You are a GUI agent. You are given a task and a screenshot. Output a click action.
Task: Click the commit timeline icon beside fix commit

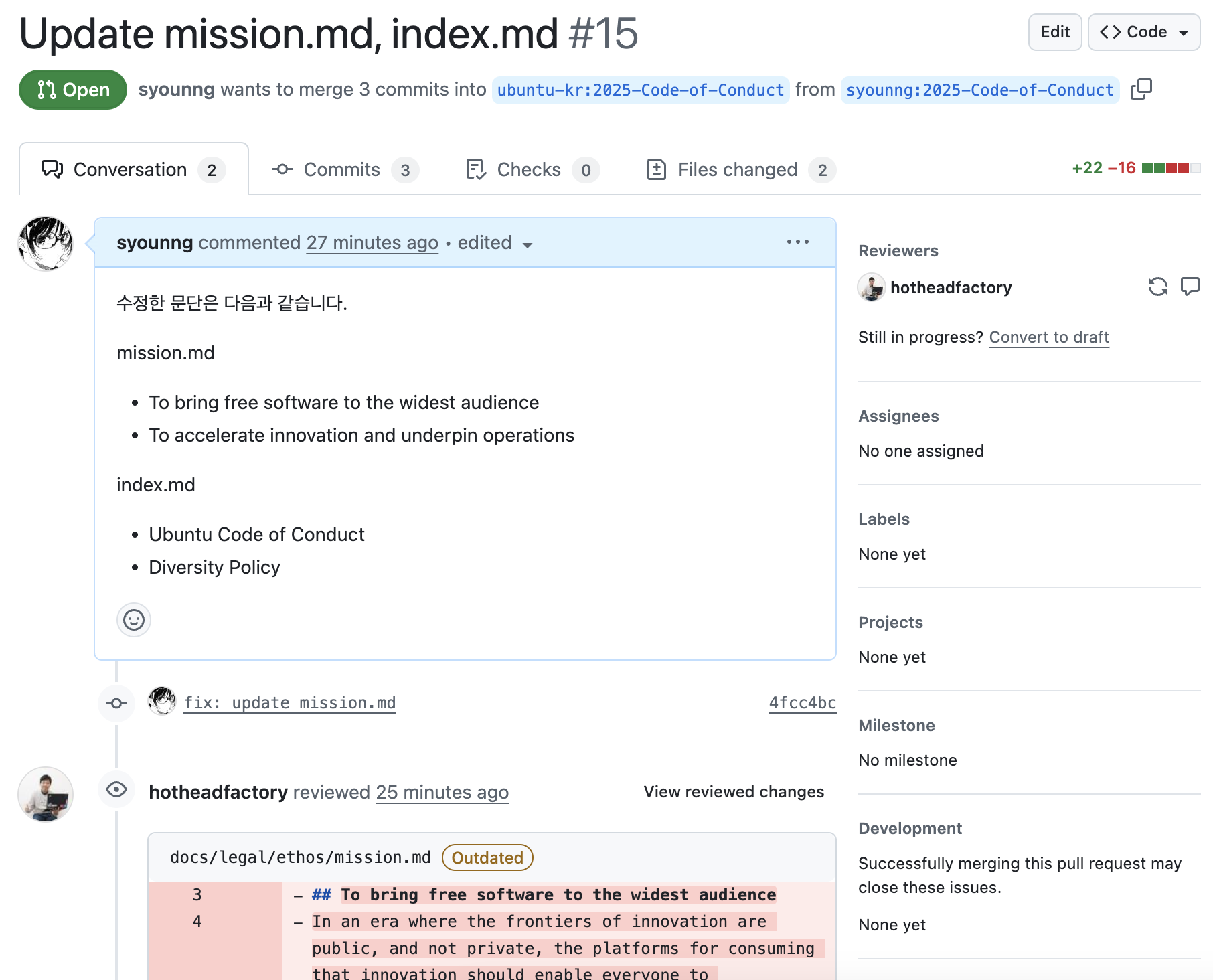(x=116, y=703)
